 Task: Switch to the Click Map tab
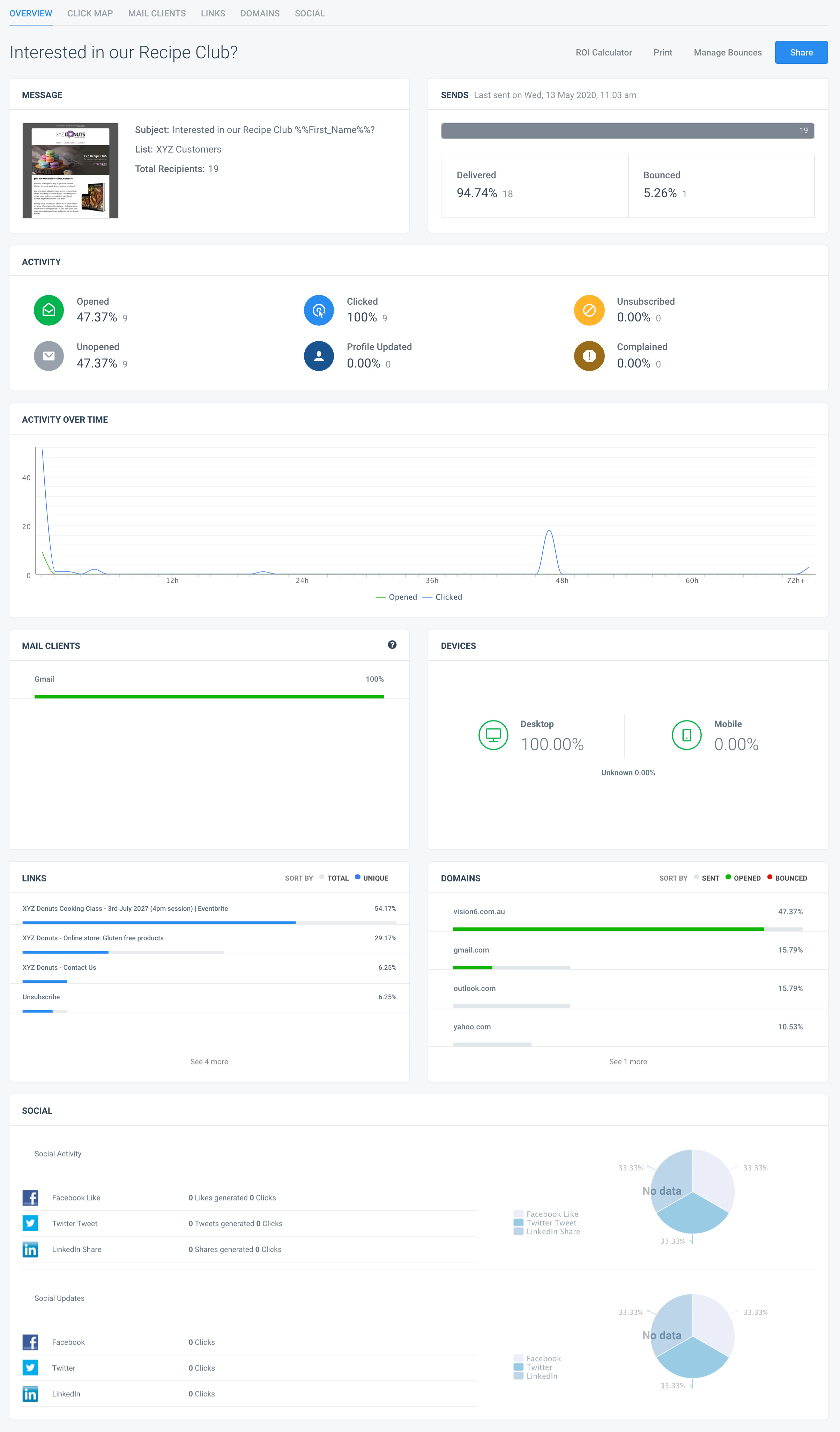point(90,13)
